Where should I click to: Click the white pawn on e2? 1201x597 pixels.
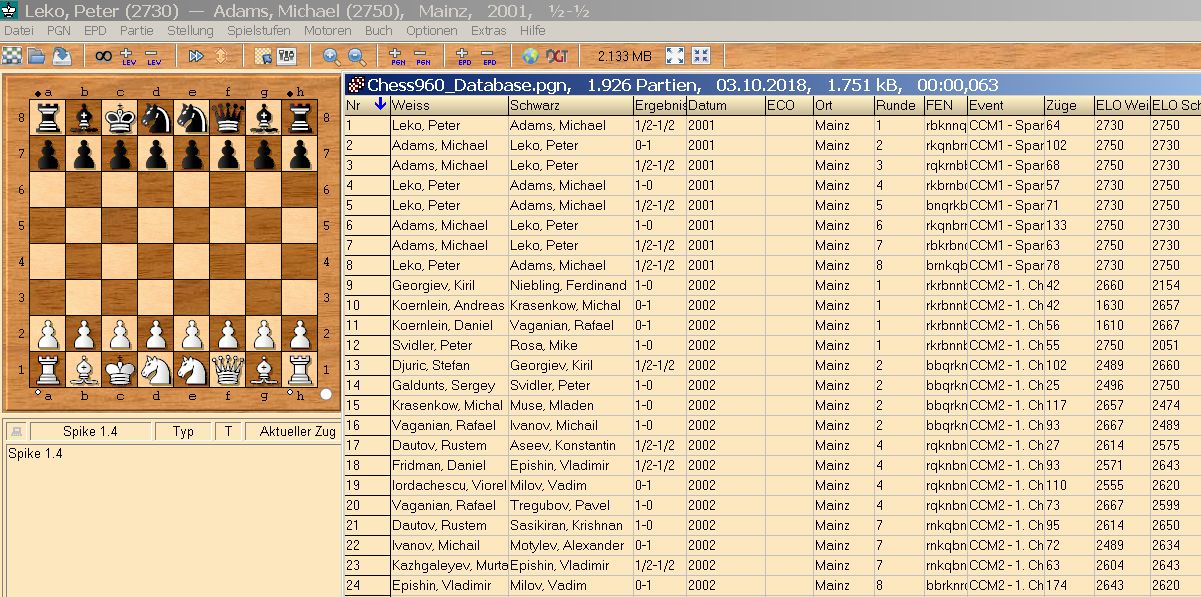(192, 333)
